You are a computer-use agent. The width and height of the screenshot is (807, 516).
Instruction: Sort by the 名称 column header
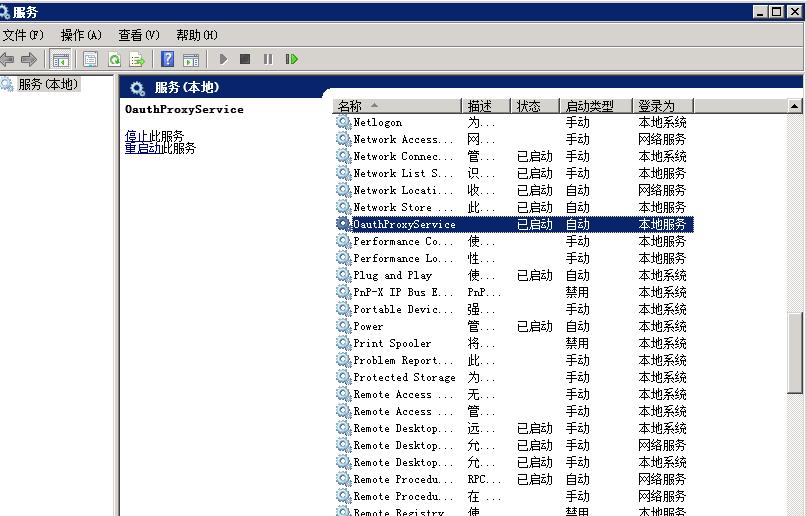click(x=397, y=106)
